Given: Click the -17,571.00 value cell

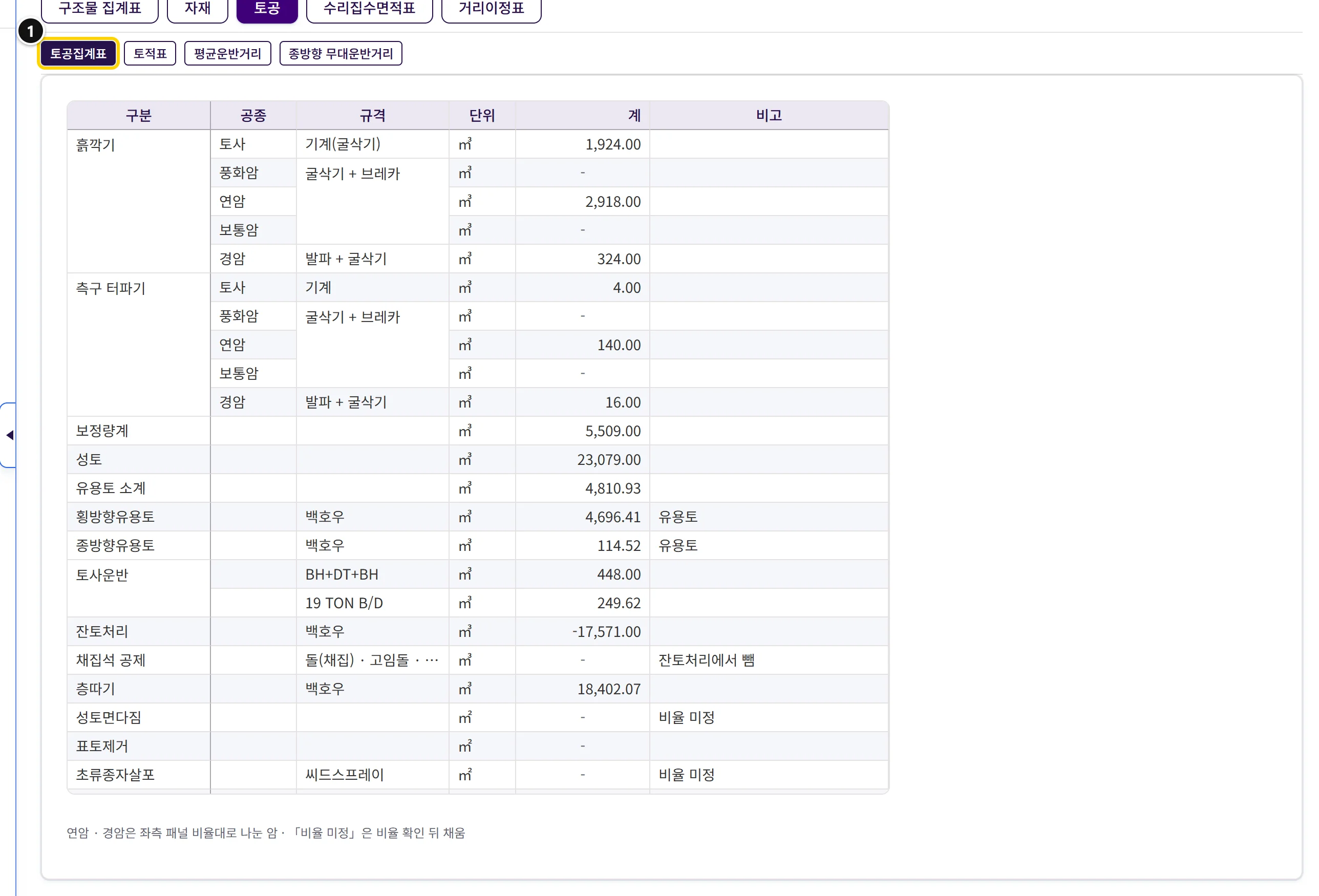Looking at the screenshot, I should pyautogui.click(x=583, y=632).
